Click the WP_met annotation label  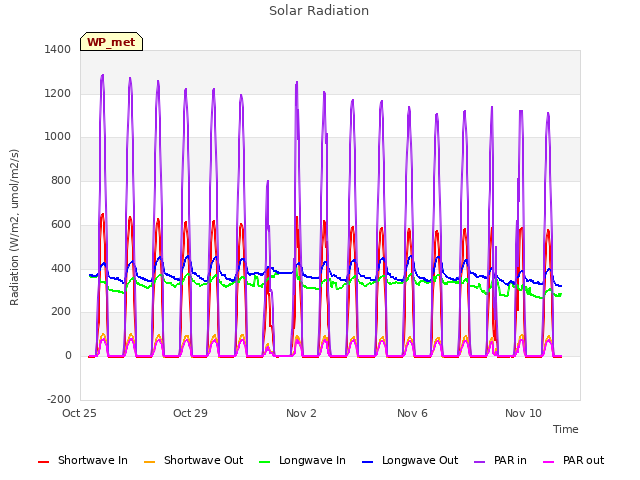111,42
